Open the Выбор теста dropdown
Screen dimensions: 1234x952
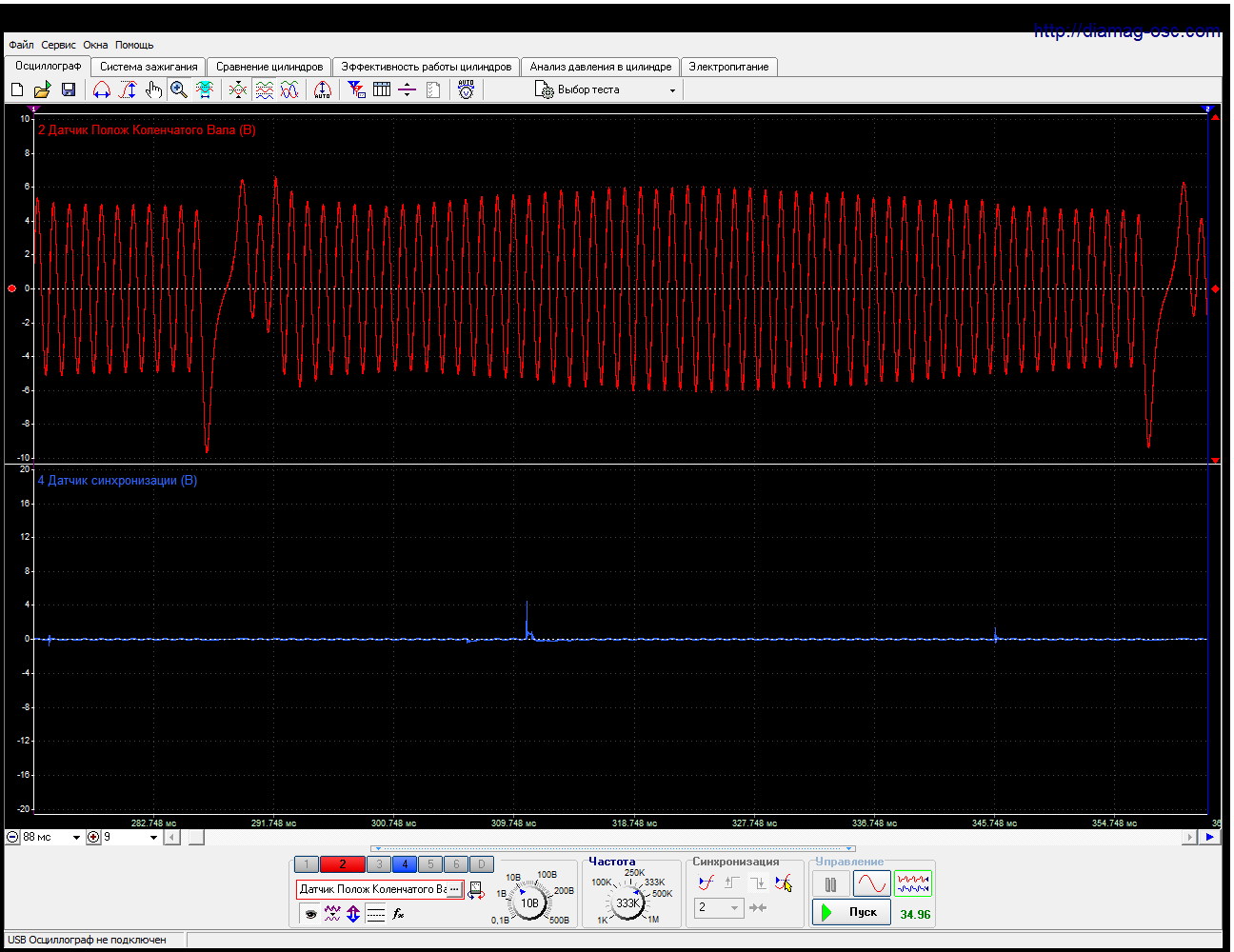(606, 89)
